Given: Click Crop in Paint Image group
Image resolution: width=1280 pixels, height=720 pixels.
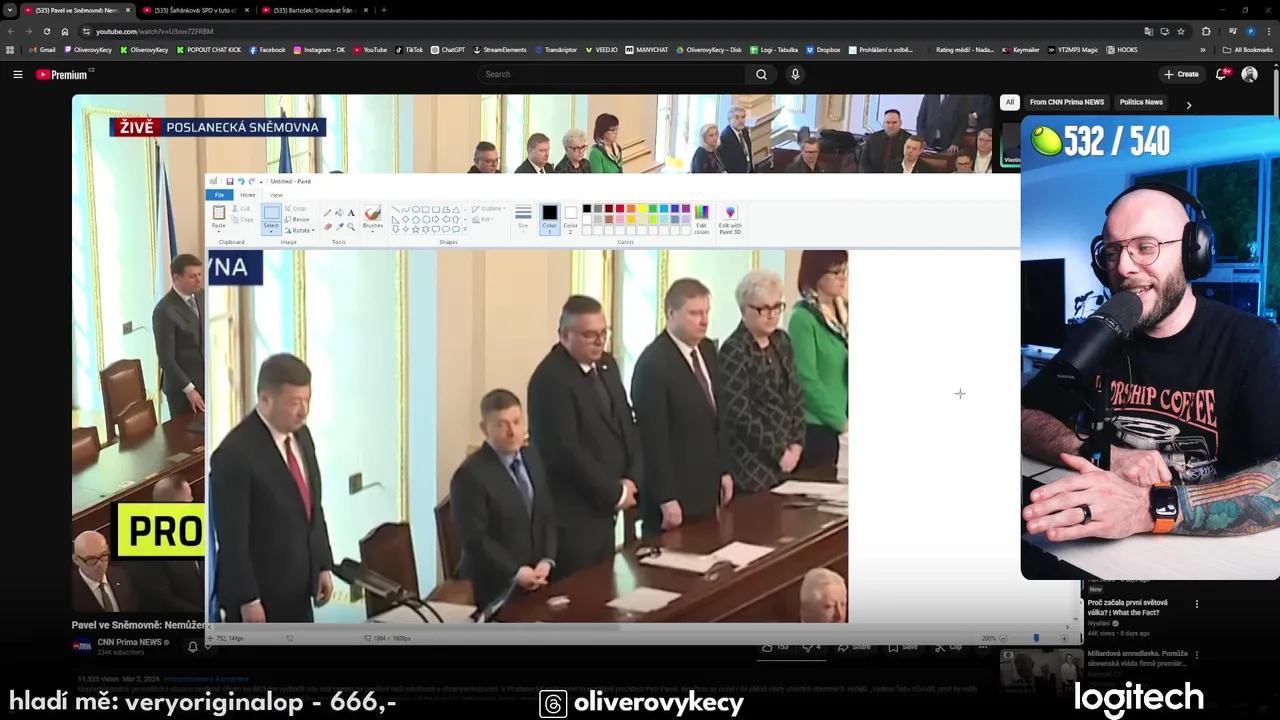Looking at the screenshot, I should click(296, 208).
